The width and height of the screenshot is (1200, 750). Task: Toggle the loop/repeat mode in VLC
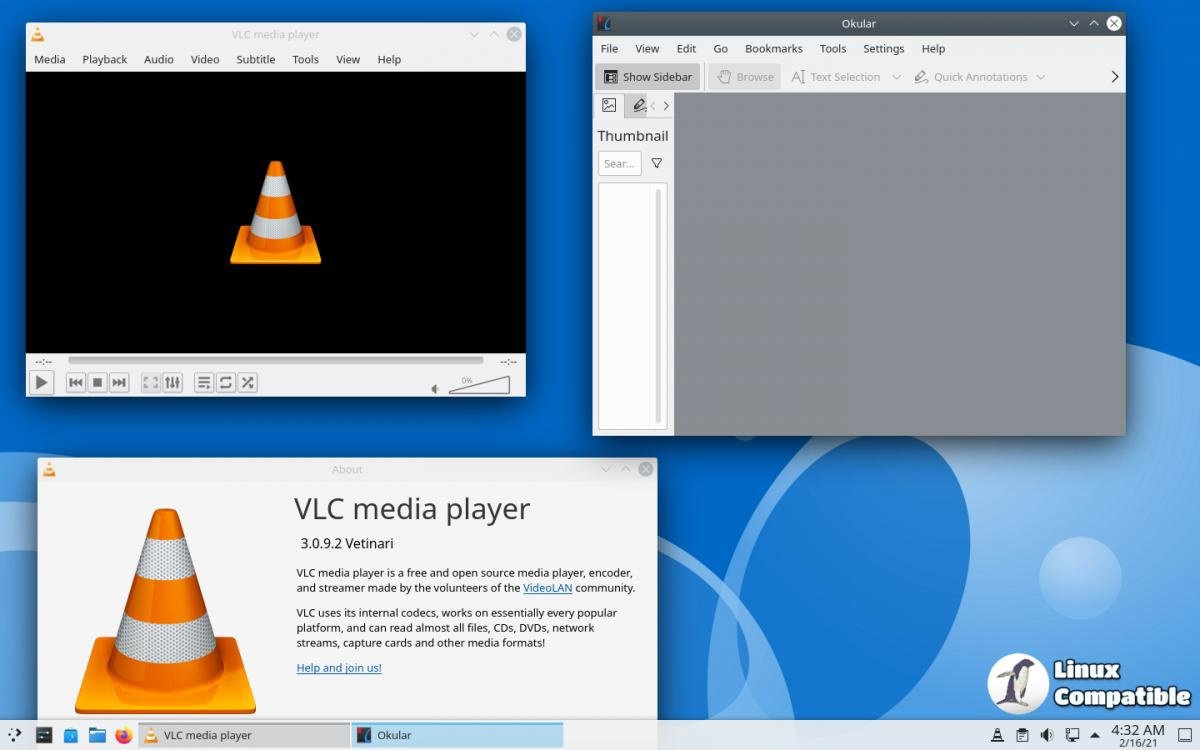(226, 382)
